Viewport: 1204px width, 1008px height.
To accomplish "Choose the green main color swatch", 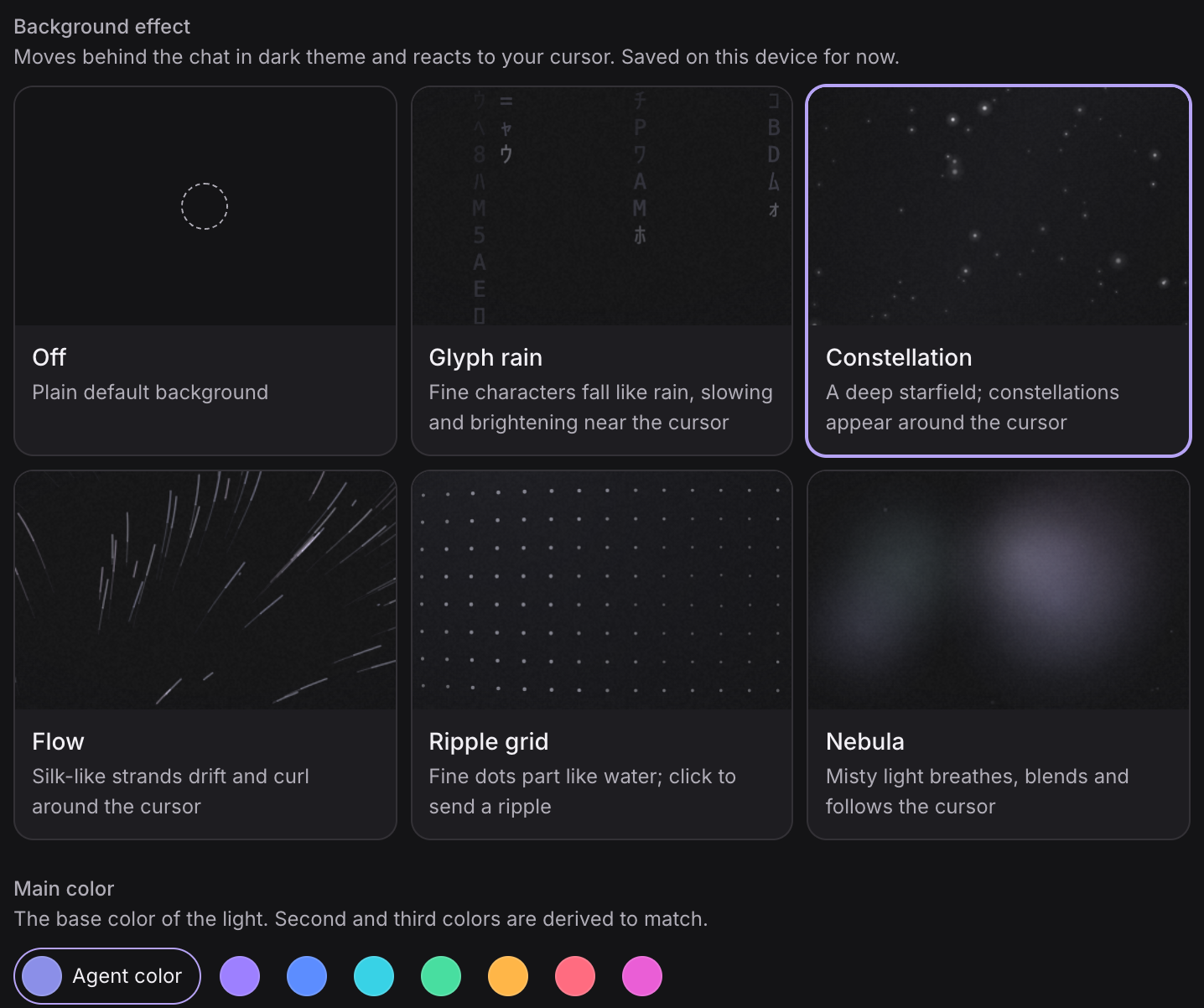I will click(x=441, y=976).
